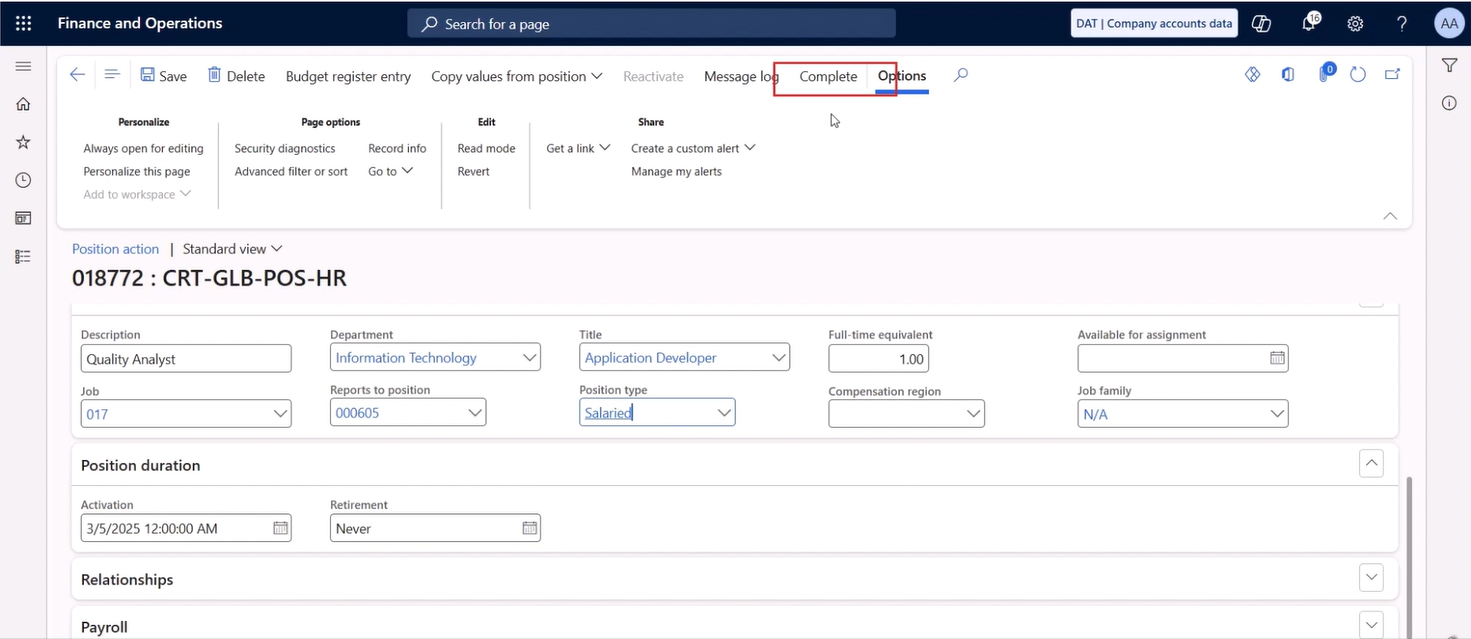The width and height of the screenshot is (1471, 639).
Task: Switch to Read mode
Action: click(x=486, y=148)
